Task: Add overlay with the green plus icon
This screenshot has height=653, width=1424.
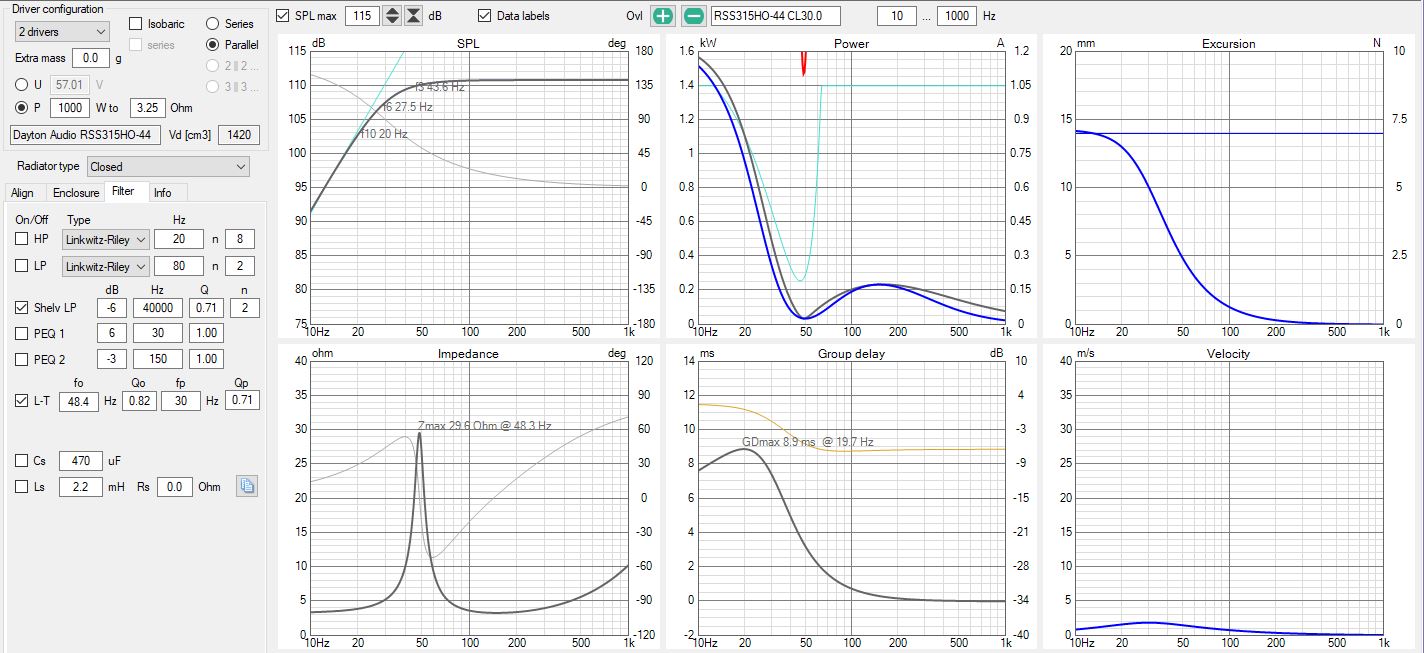Action: (x=663, y=16)
